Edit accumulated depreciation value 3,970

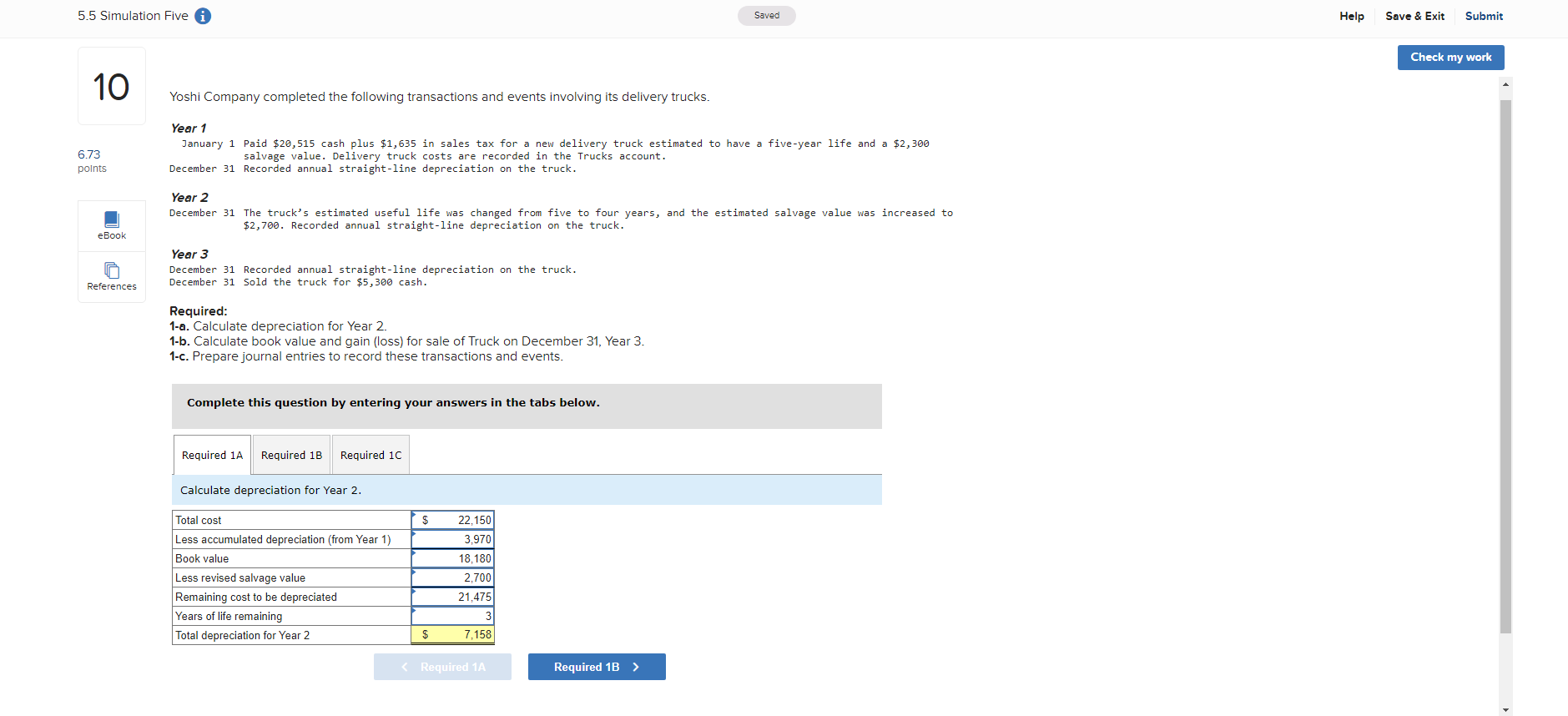click(x=452, y=539)
